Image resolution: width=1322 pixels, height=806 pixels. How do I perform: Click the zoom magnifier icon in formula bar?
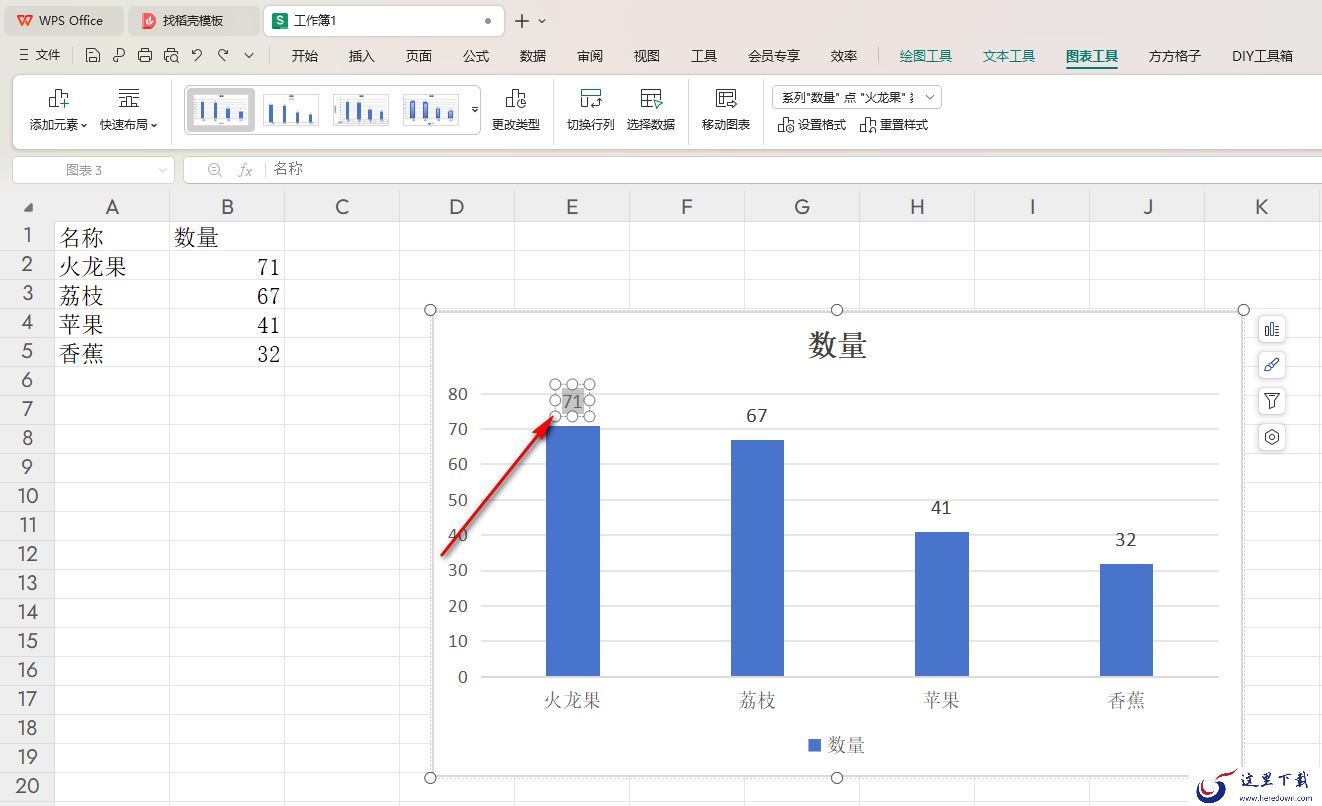[x=214, y=170]
